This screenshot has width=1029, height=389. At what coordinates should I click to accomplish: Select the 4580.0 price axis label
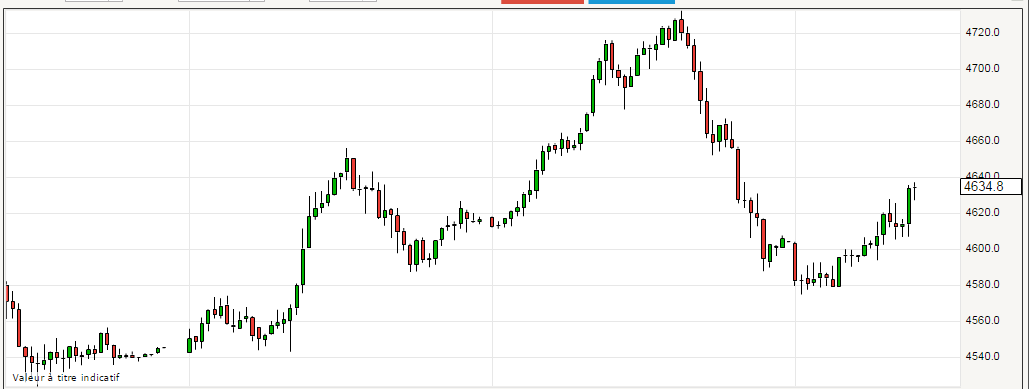(x=982, y=285)
